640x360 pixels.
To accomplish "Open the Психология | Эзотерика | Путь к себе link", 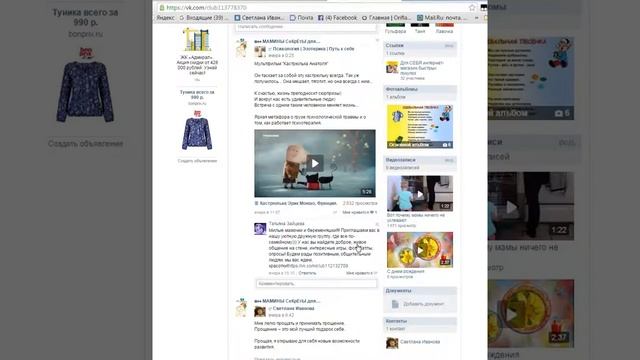I will pyautogui.click(x=313, y=49).
